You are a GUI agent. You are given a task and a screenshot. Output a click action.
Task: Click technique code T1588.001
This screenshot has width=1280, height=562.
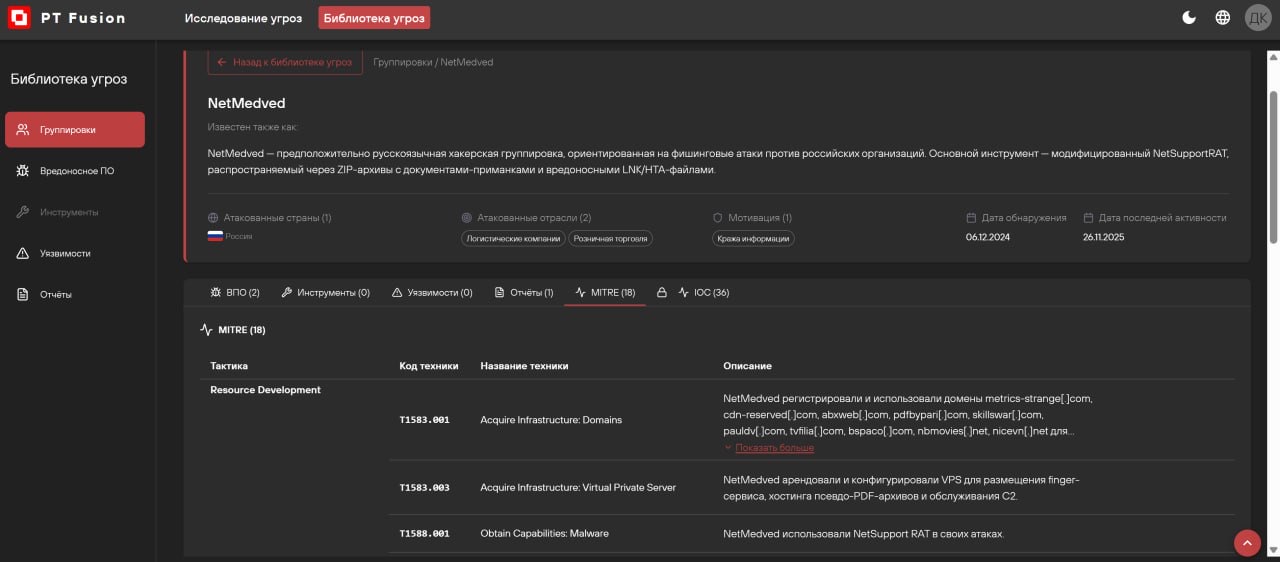424,534
